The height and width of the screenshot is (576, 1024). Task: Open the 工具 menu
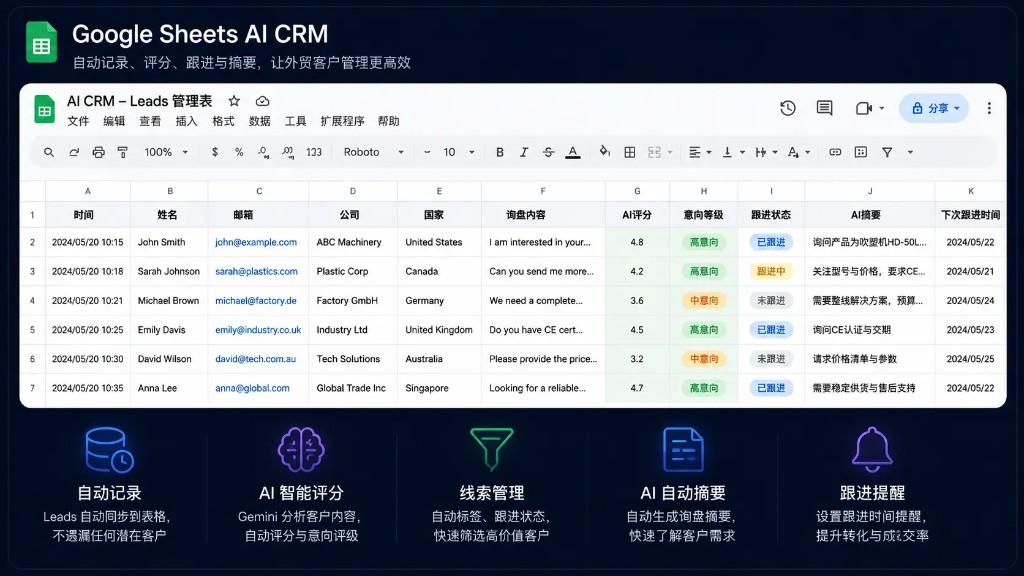coord(295,121)
